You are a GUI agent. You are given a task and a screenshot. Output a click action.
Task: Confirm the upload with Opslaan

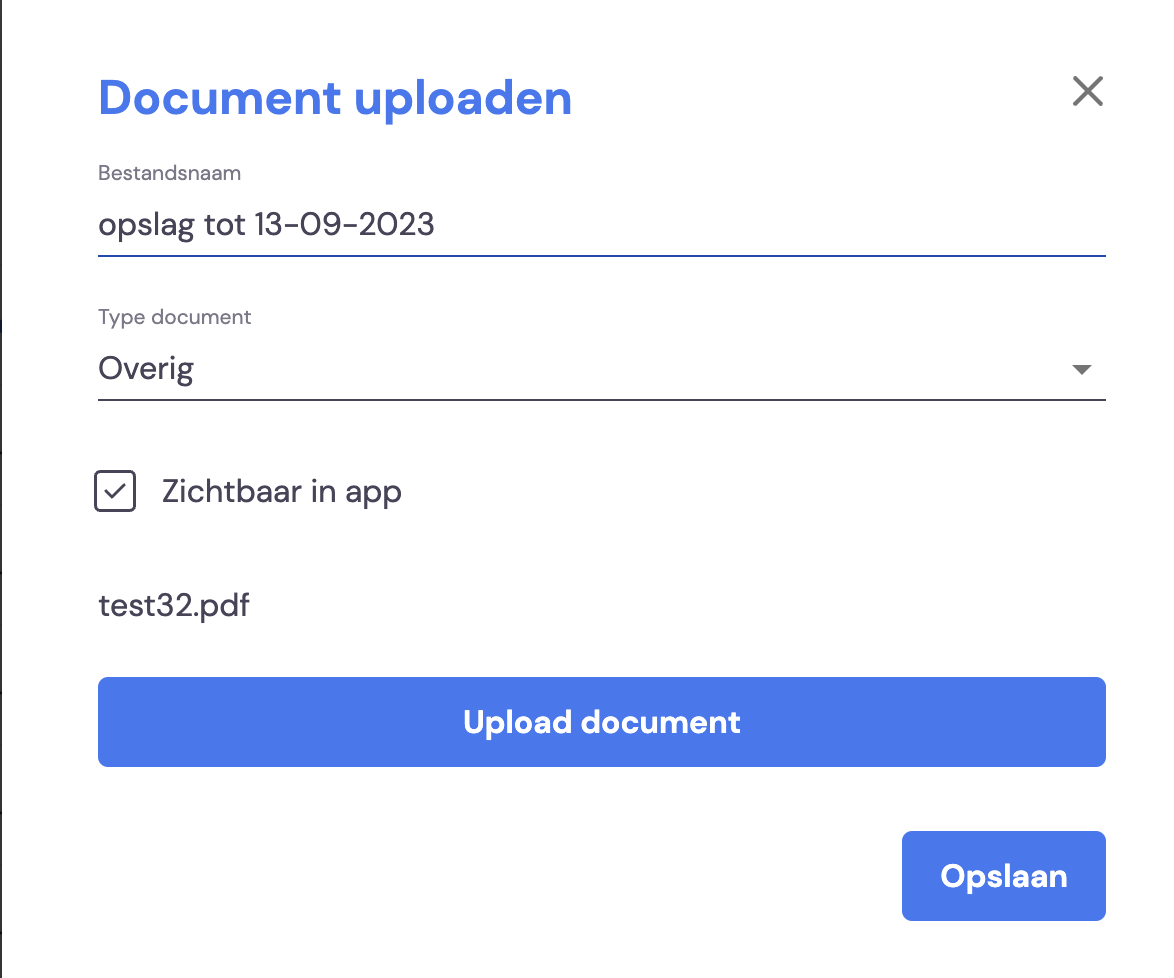pos(1003,875)
